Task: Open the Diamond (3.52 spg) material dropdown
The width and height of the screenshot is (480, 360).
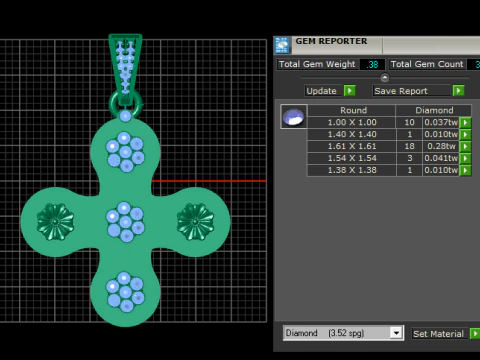Action: [x=343, y=333]
